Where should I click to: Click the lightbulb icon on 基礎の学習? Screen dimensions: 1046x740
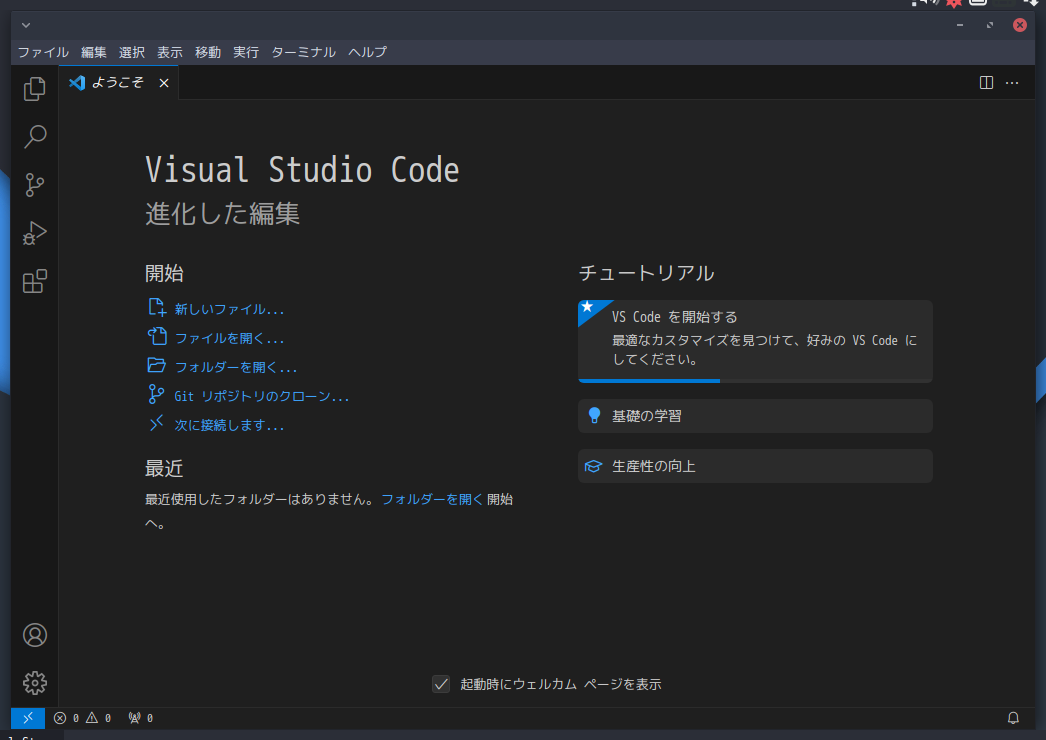(594, 416)
